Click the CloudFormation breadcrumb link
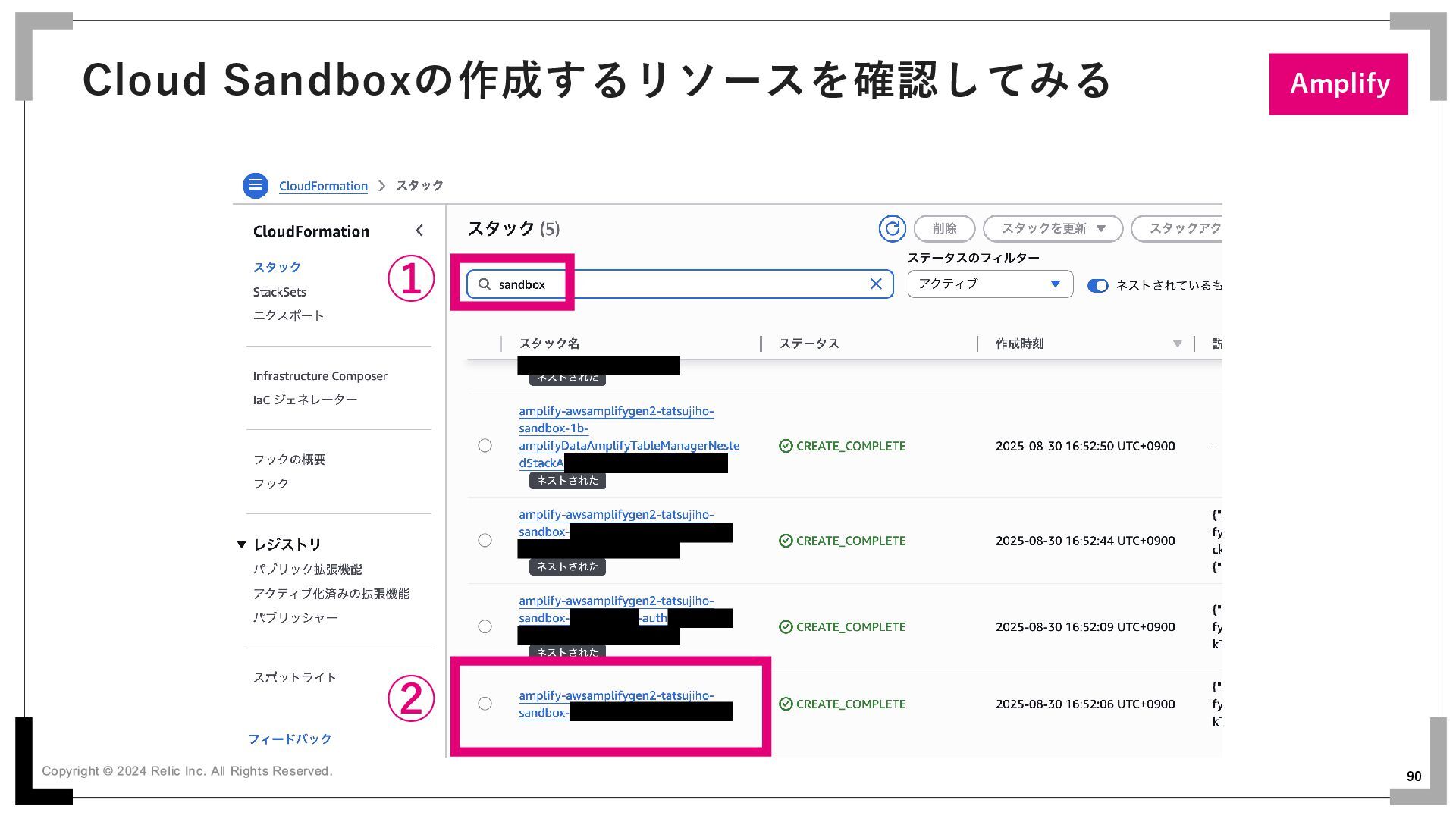The height and width of the screenshot is (819, 1456). point(323,186)
